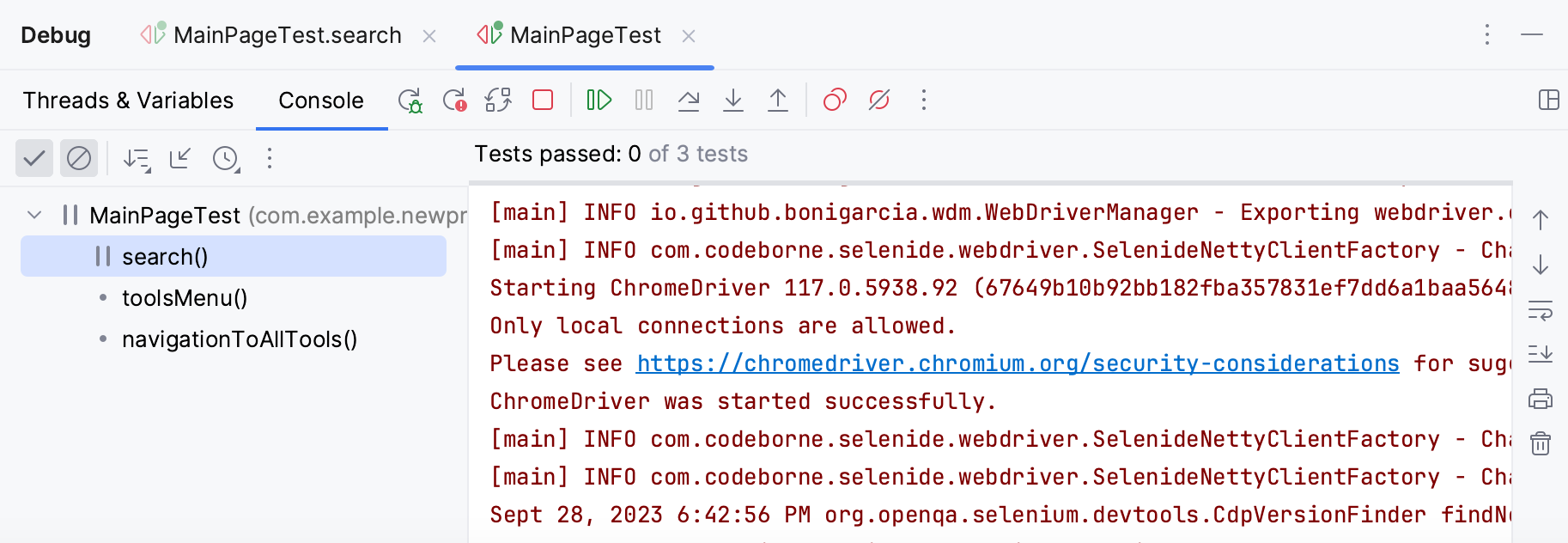Toggle showing ignored tests
The width and height of the screenshot is (1568, 543).
click(x=79, y=158)
